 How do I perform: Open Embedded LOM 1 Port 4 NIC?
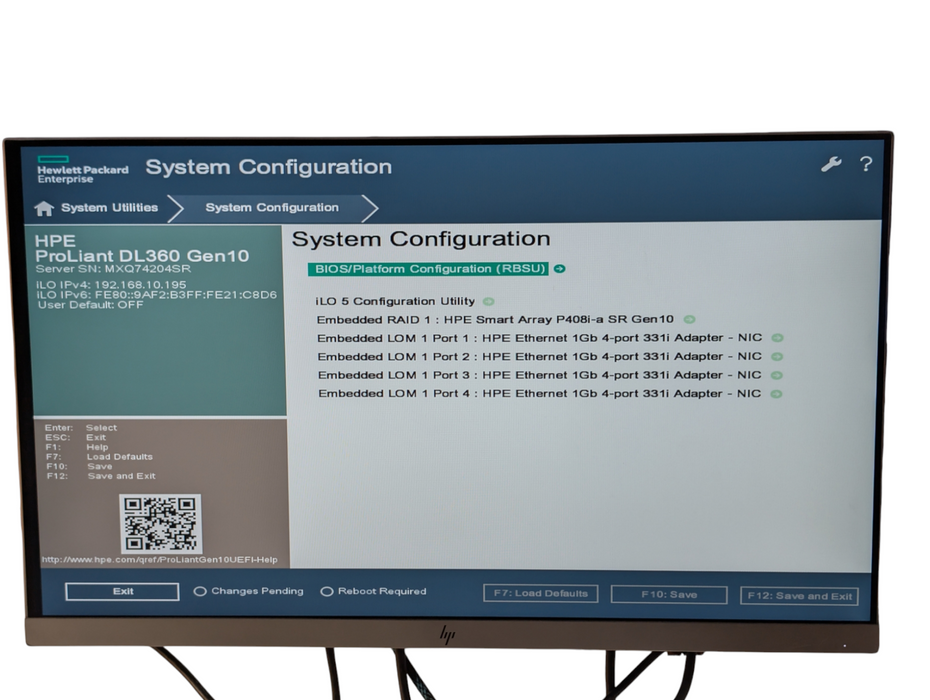tap(540, 393)
